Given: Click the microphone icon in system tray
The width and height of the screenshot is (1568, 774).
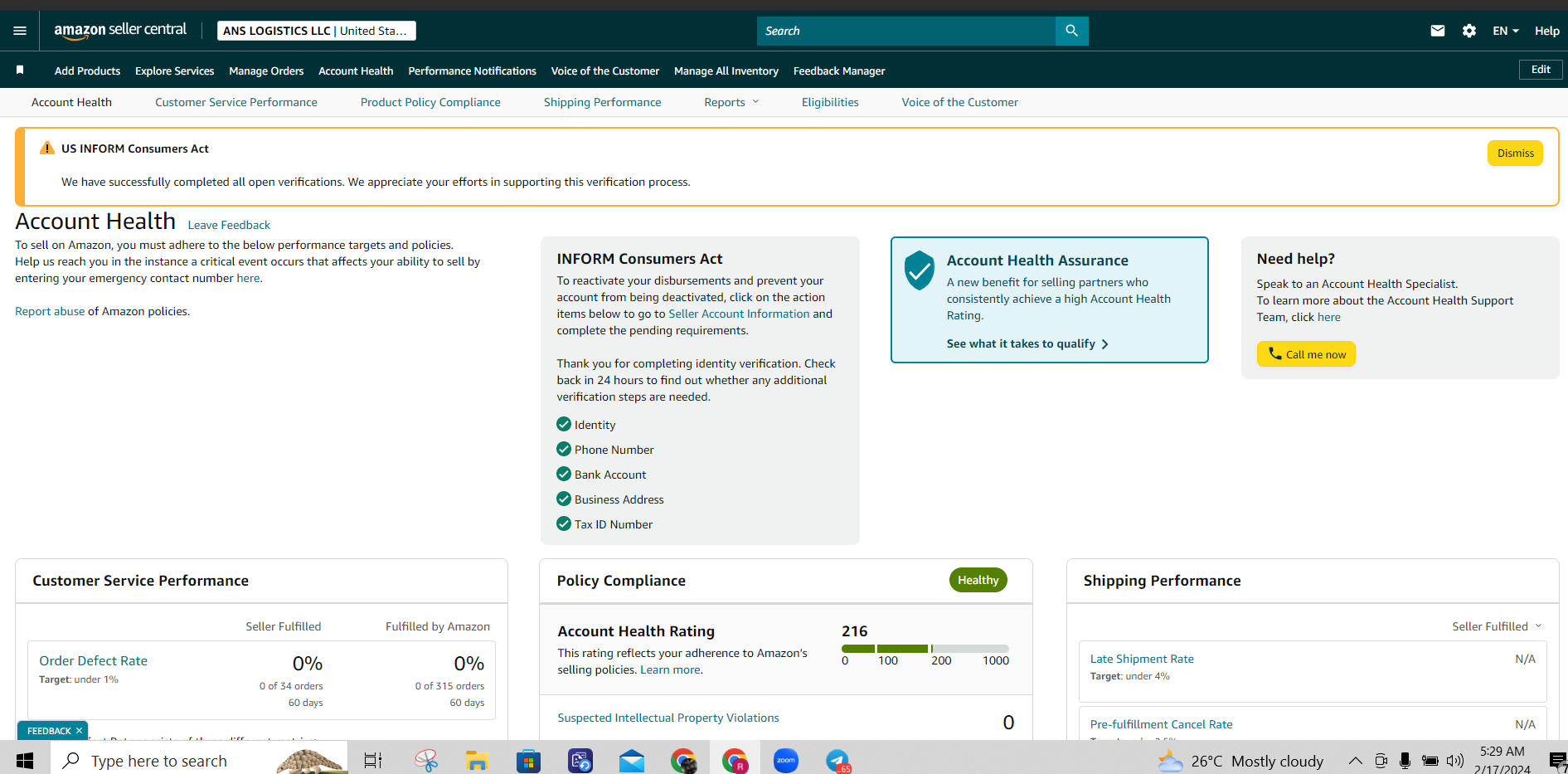Looking at the screenshot, I should tap(1405, 760).
